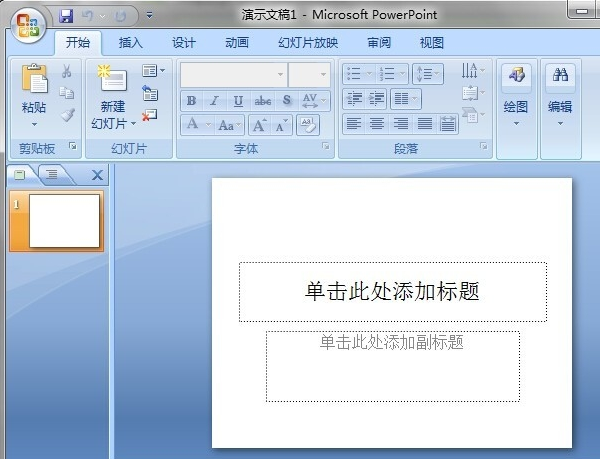Toggle Center text alignment
The width and height of the screenshot is (600, 459).
pos(377,124)
